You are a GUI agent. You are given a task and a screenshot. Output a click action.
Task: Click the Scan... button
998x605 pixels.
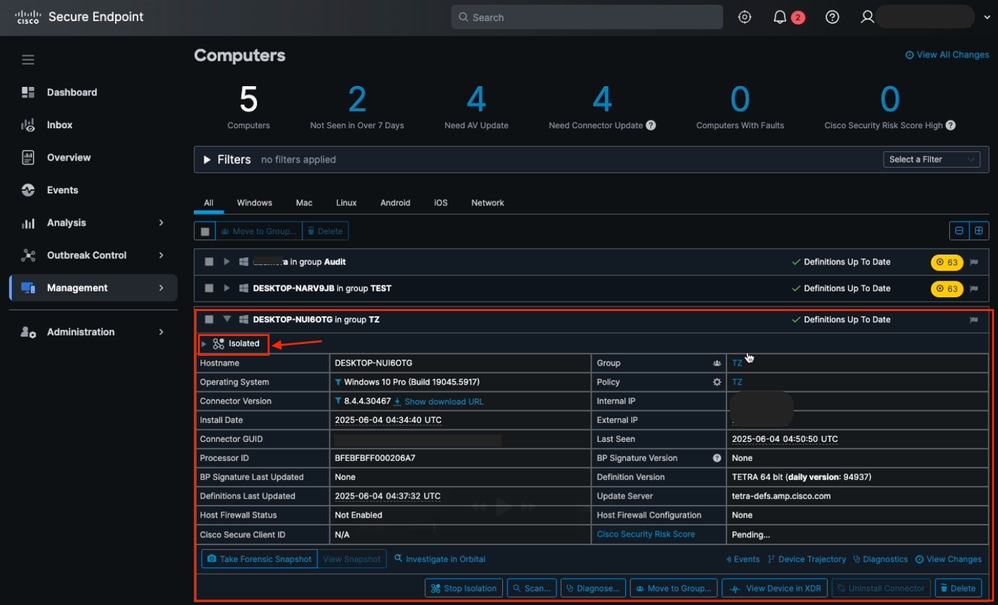click(531, 588)
